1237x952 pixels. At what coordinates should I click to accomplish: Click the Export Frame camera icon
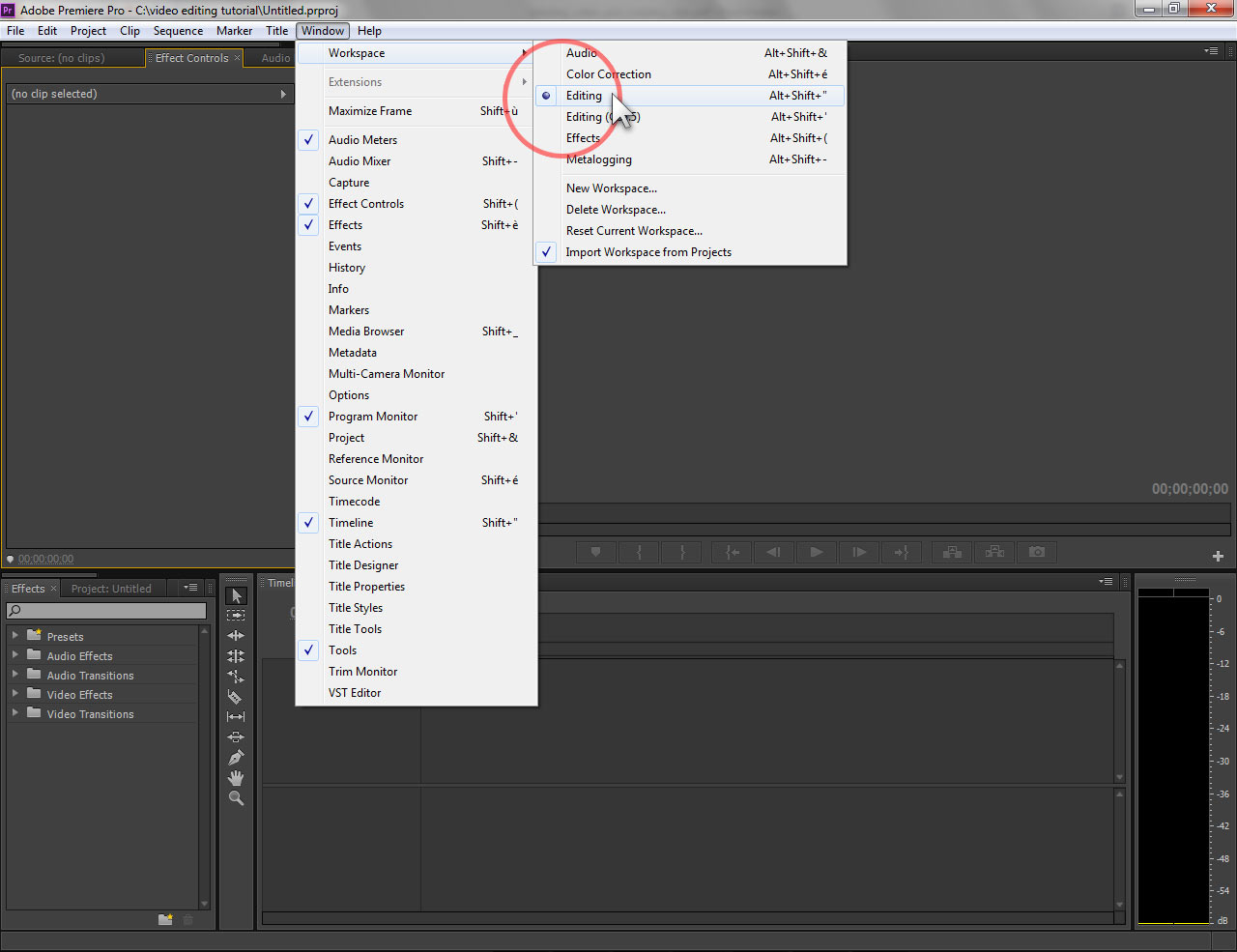pyautogui.click(x=1037, y=552)
